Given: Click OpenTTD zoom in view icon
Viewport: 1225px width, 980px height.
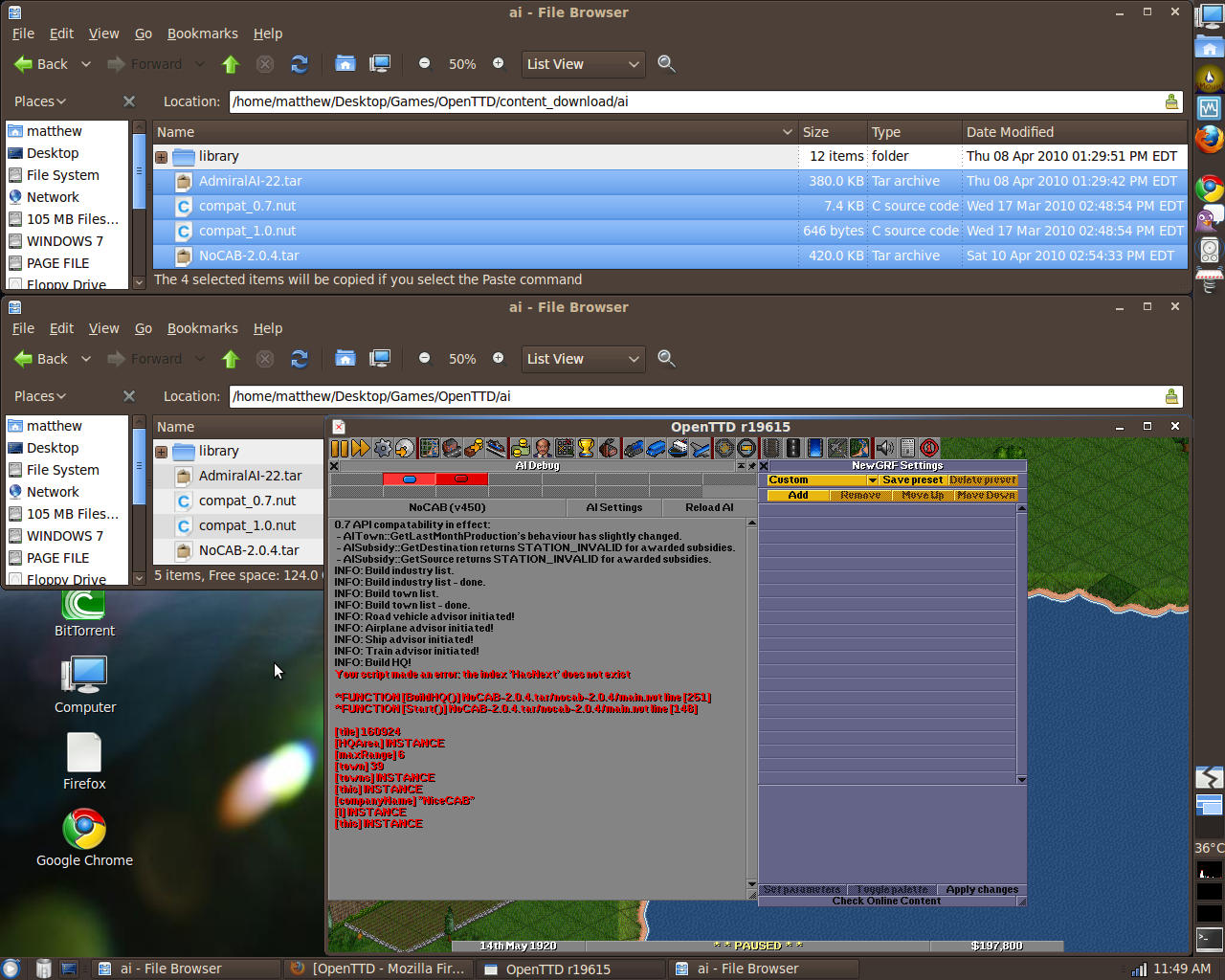Looking at the screenshot, I should click(x=724, y=448).
